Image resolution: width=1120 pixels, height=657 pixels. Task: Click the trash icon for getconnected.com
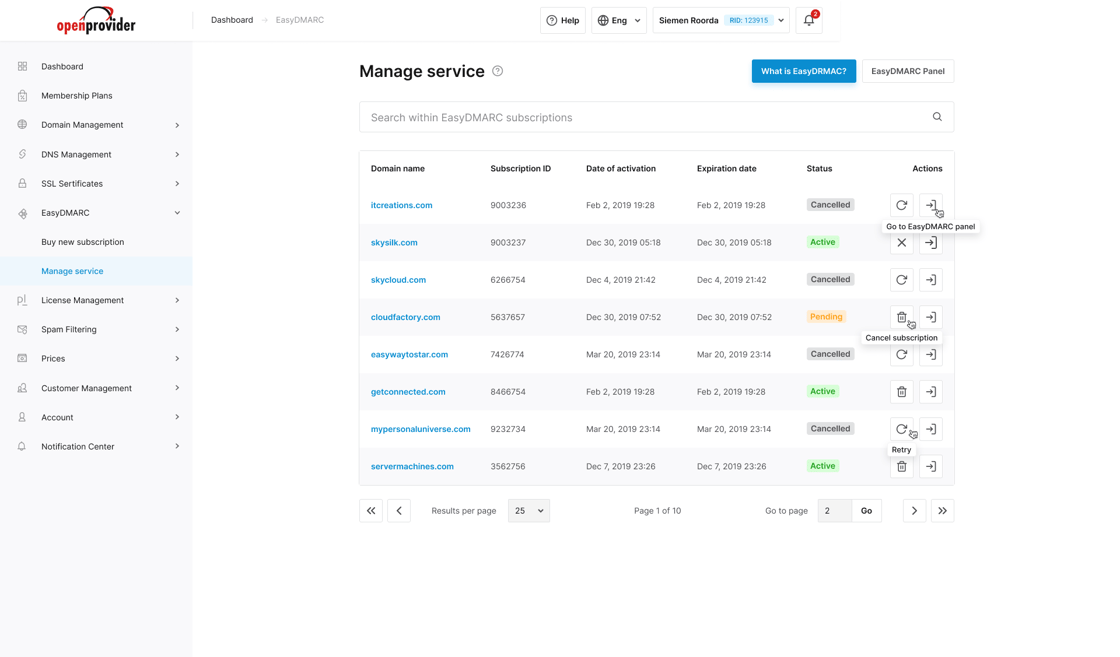tap(901, 392)
